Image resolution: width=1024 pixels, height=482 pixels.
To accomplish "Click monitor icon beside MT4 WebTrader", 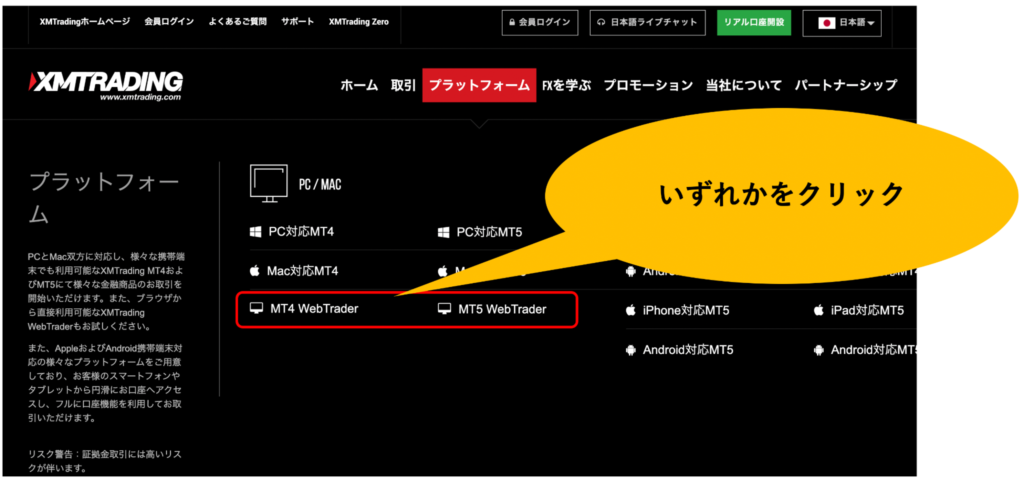I will pyautogui.click(x=257, y=309).
